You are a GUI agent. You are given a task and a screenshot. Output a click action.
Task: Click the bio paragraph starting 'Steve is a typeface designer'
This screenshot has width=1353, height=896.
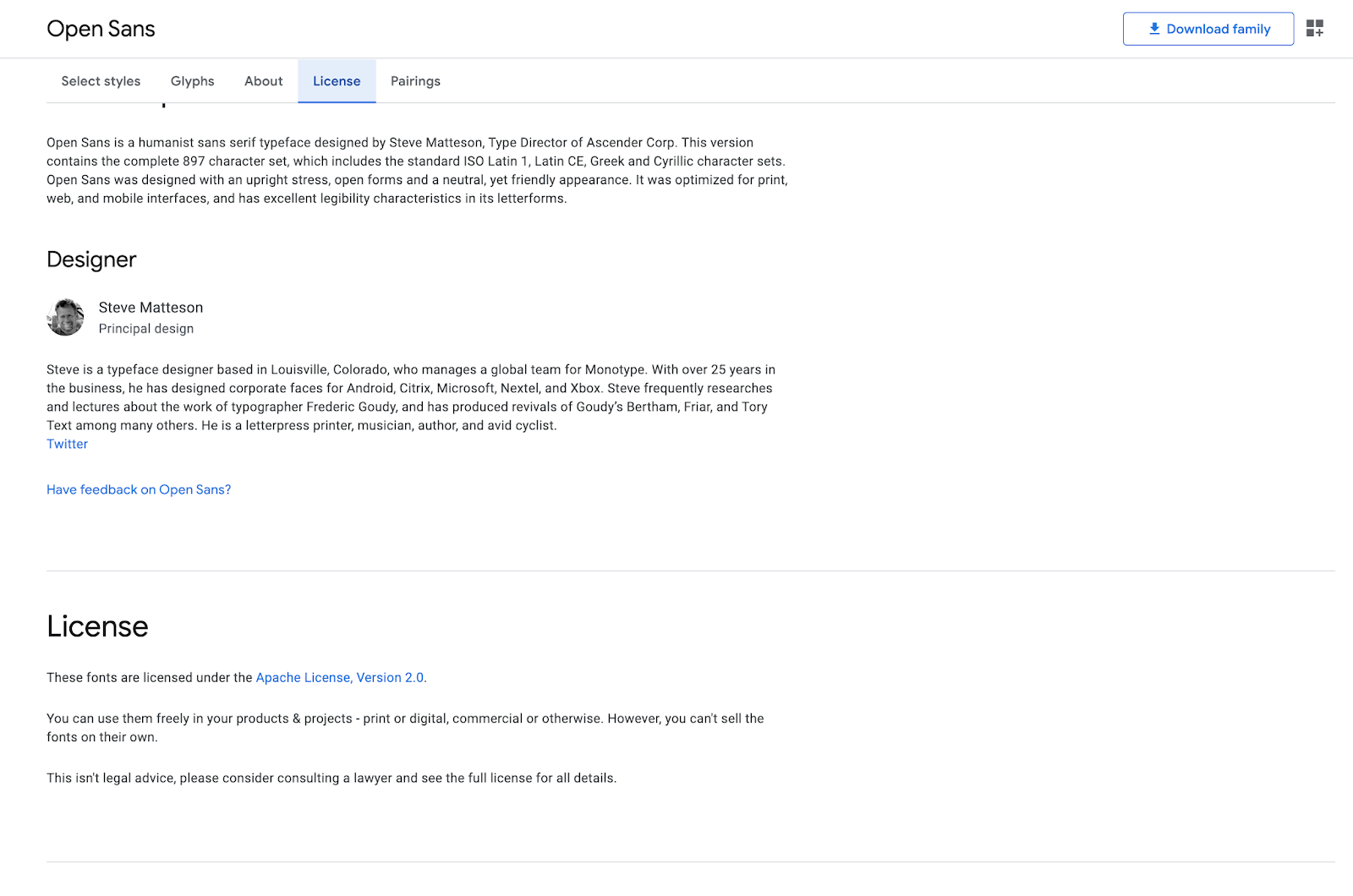pyautogui.click(x=411, y=397)
